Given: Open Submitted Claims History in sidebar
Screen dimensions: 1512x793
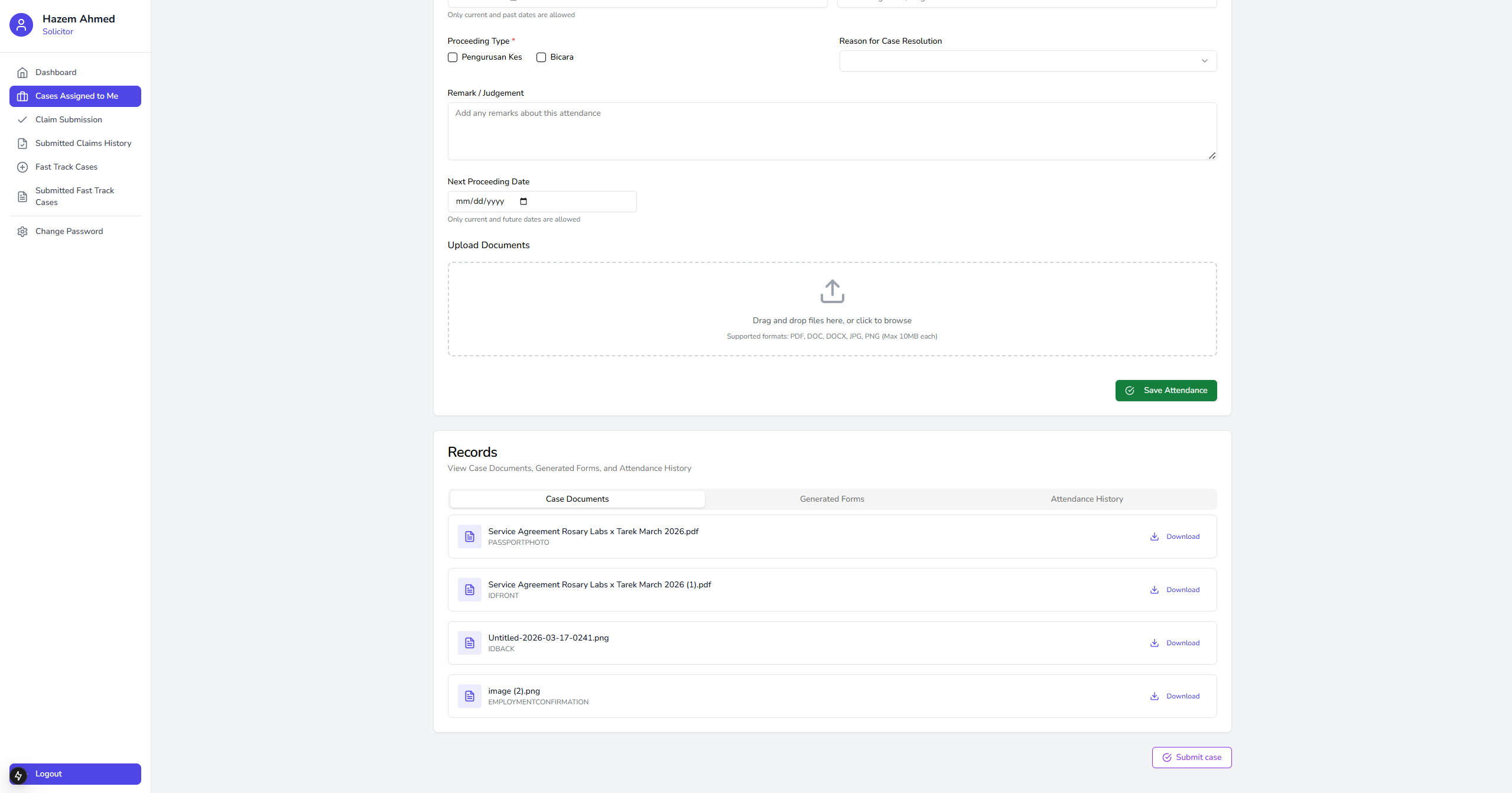Looking at the screenshot, I should tap(83, 144).
